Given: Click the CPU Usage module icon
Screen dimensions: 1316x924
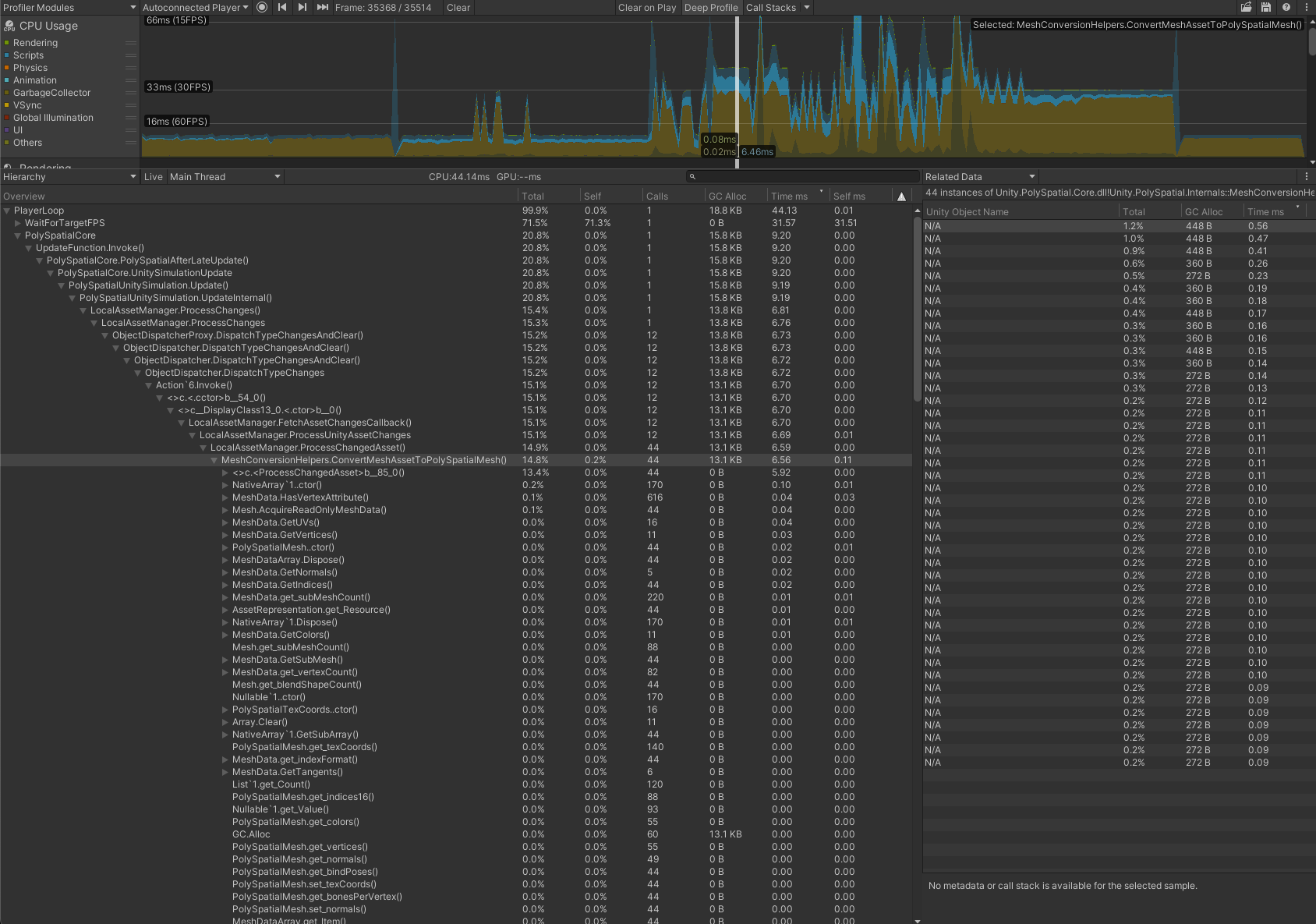Looking at the screenshot, I should tap(9, 26).
